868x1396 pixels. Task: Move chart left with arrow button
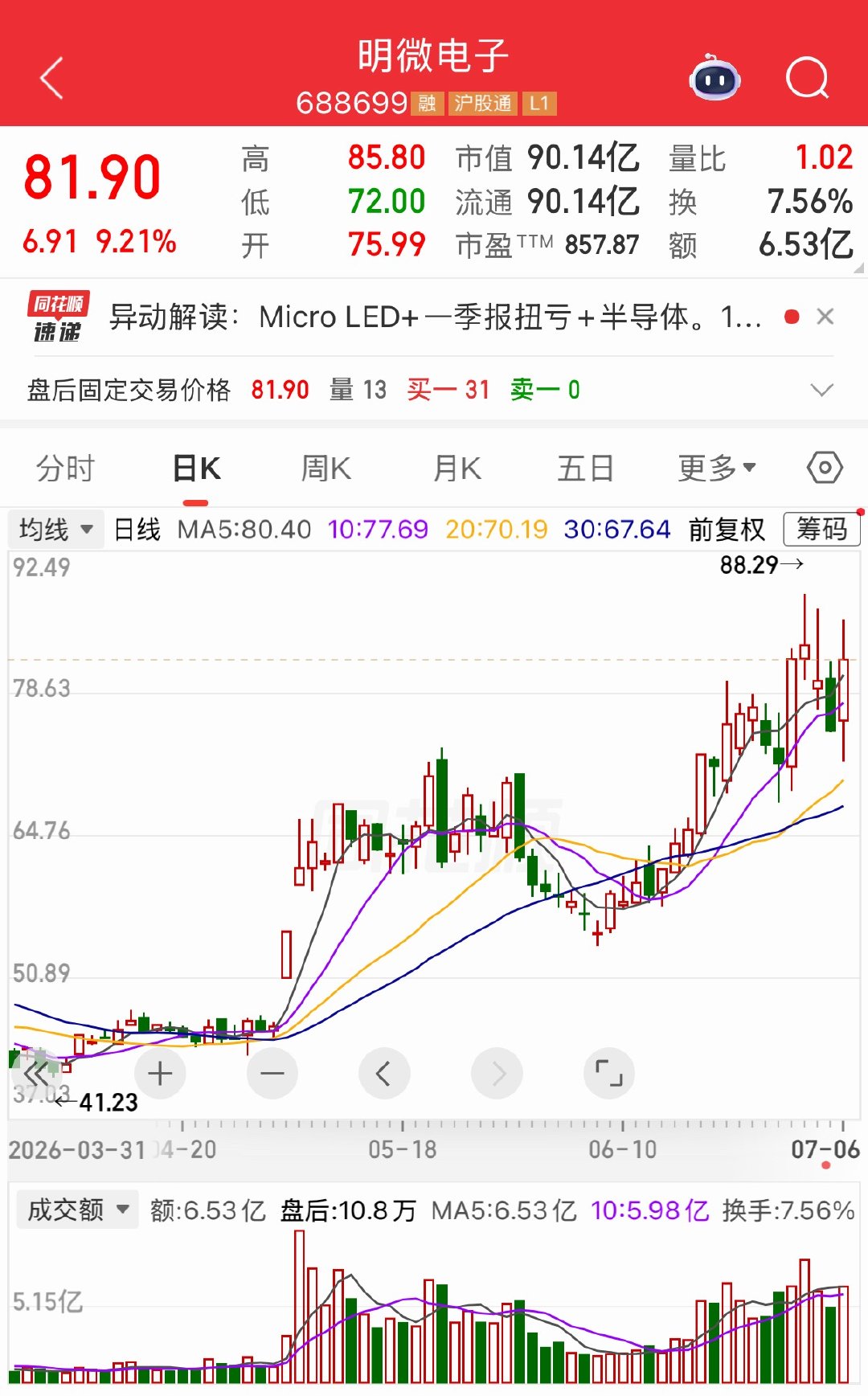click(384, 1074)
